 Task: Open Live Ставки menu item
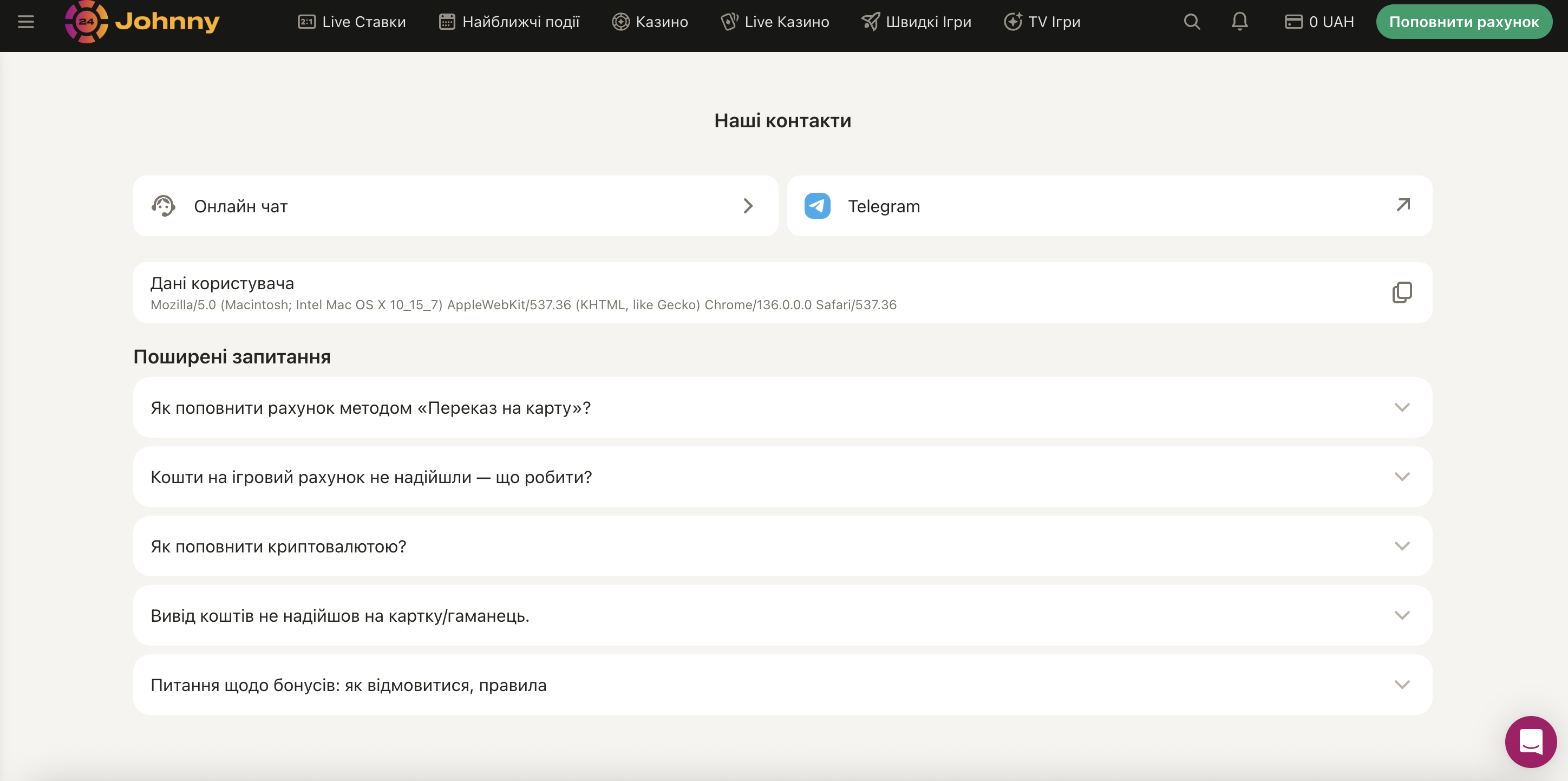[352, 22]
